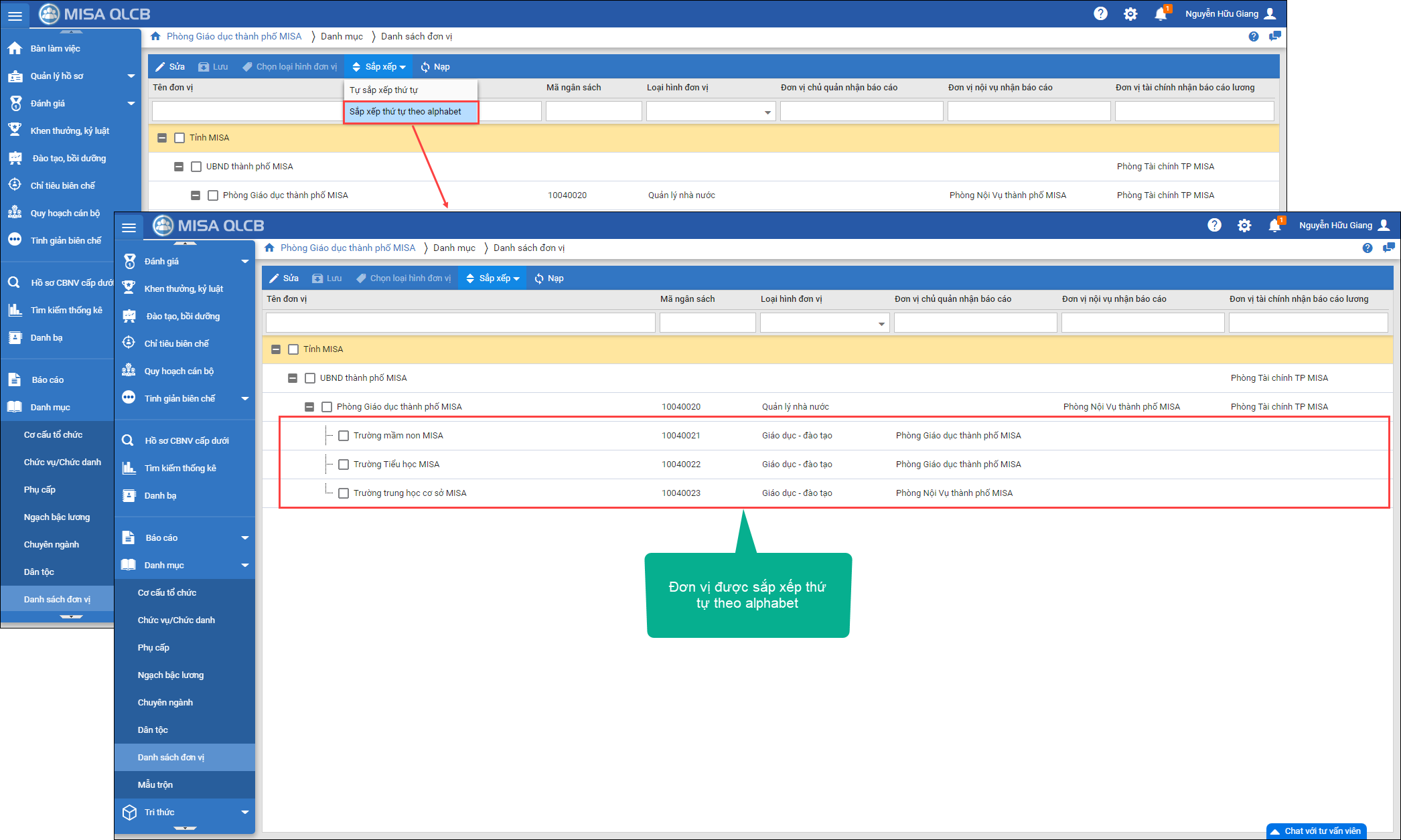Select the Tự sắp xếp thứ tự menu entry

coord(384,90)
